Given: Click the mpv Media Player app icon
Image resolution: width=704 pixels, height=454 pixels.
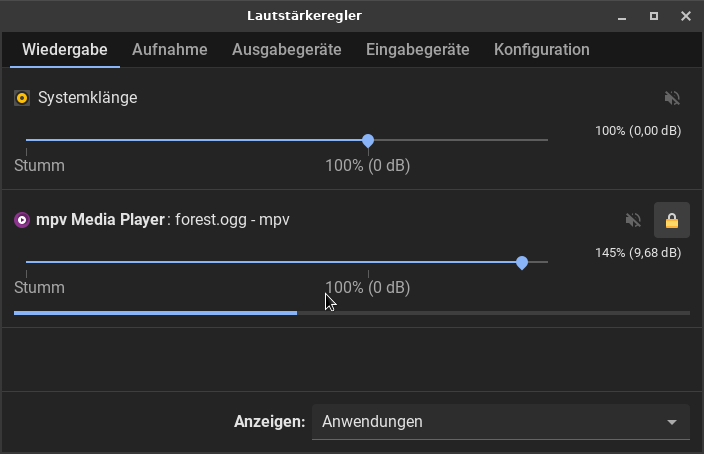Looking at the screenshot, I should click(x=22, y=220).
